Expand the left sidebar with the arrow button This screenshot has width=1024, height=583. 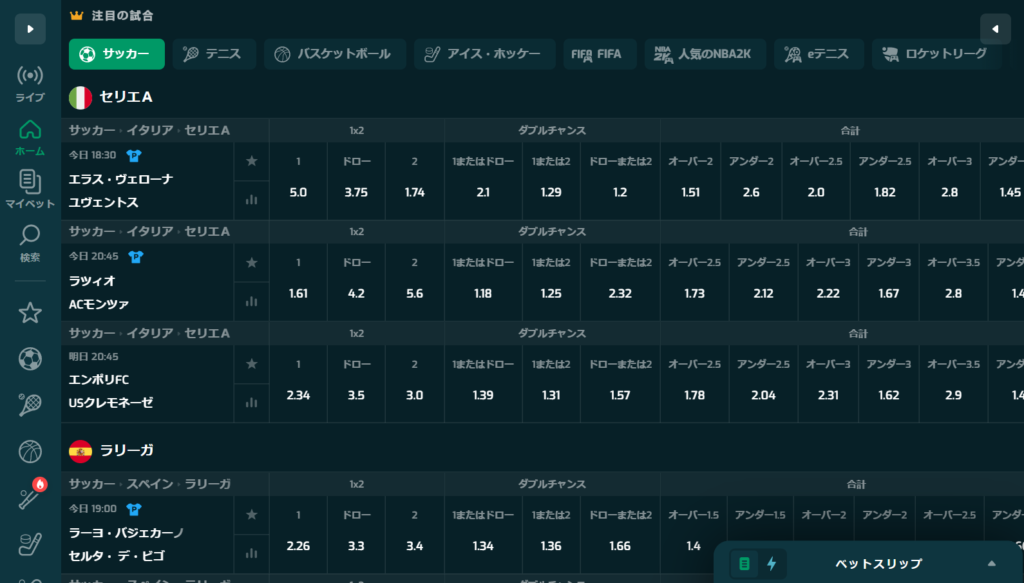point(30,29)
